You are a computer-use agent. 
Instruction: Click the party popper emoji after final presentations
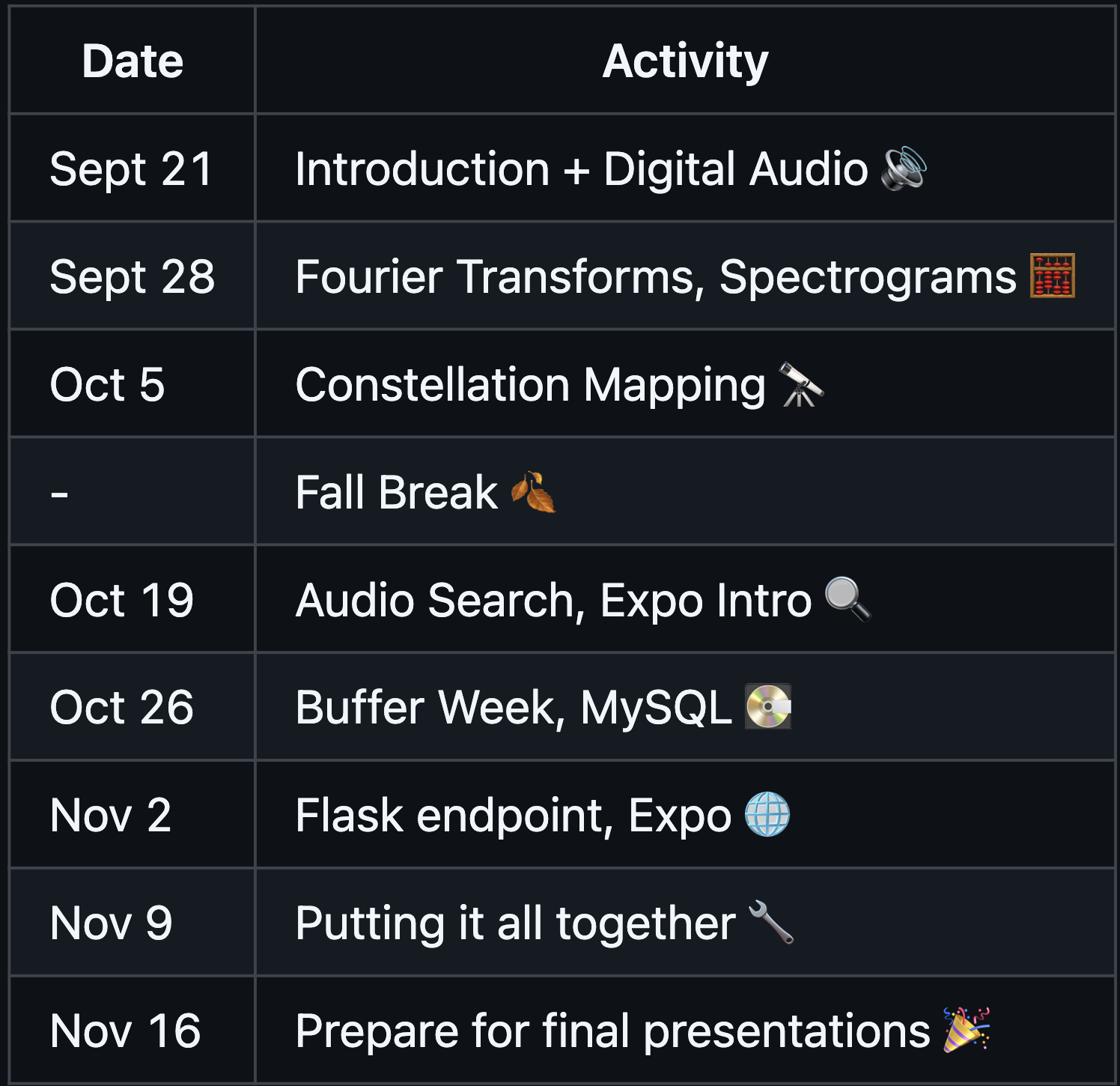tap(967, 1030)
